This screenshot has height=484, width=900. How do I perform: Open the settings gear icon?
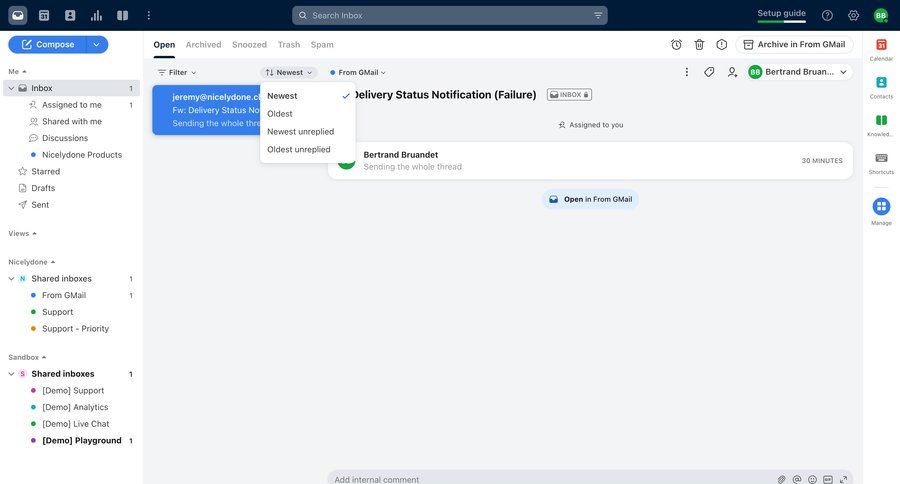(854, 16)
